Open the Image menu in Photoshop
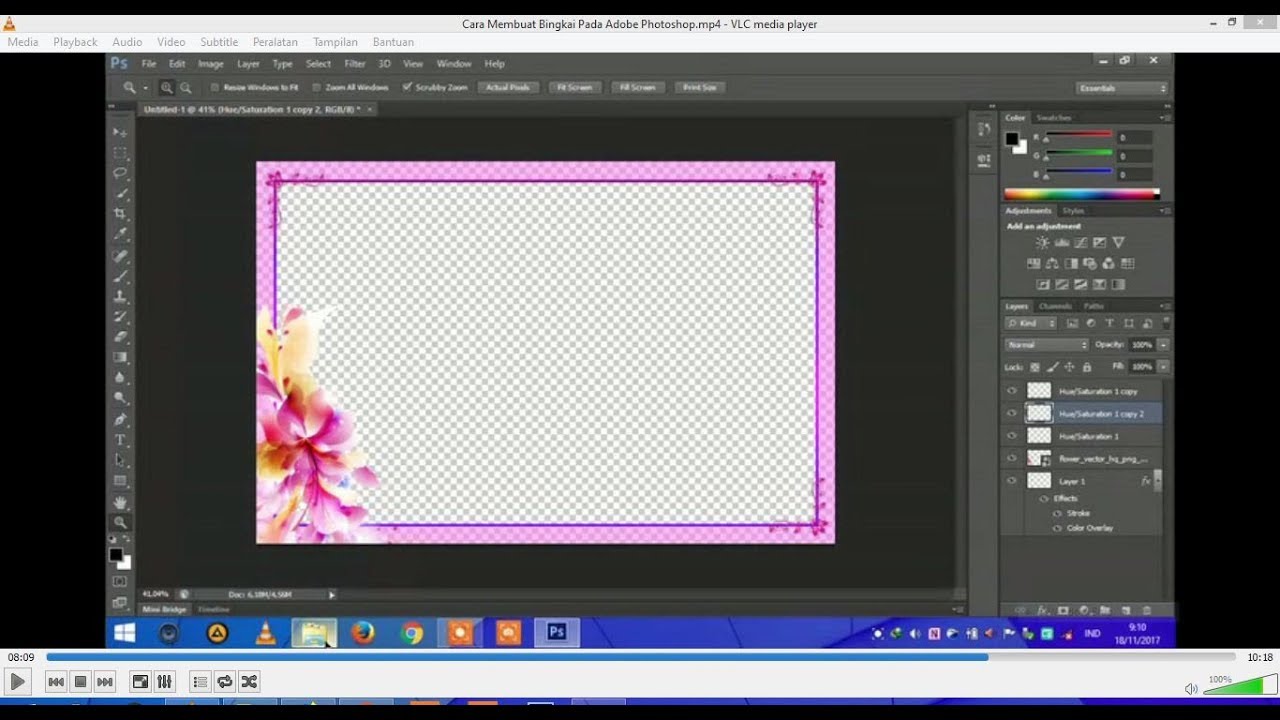Image resolution: width=1280 pixels, height=720 pixels. pos(211,64)
